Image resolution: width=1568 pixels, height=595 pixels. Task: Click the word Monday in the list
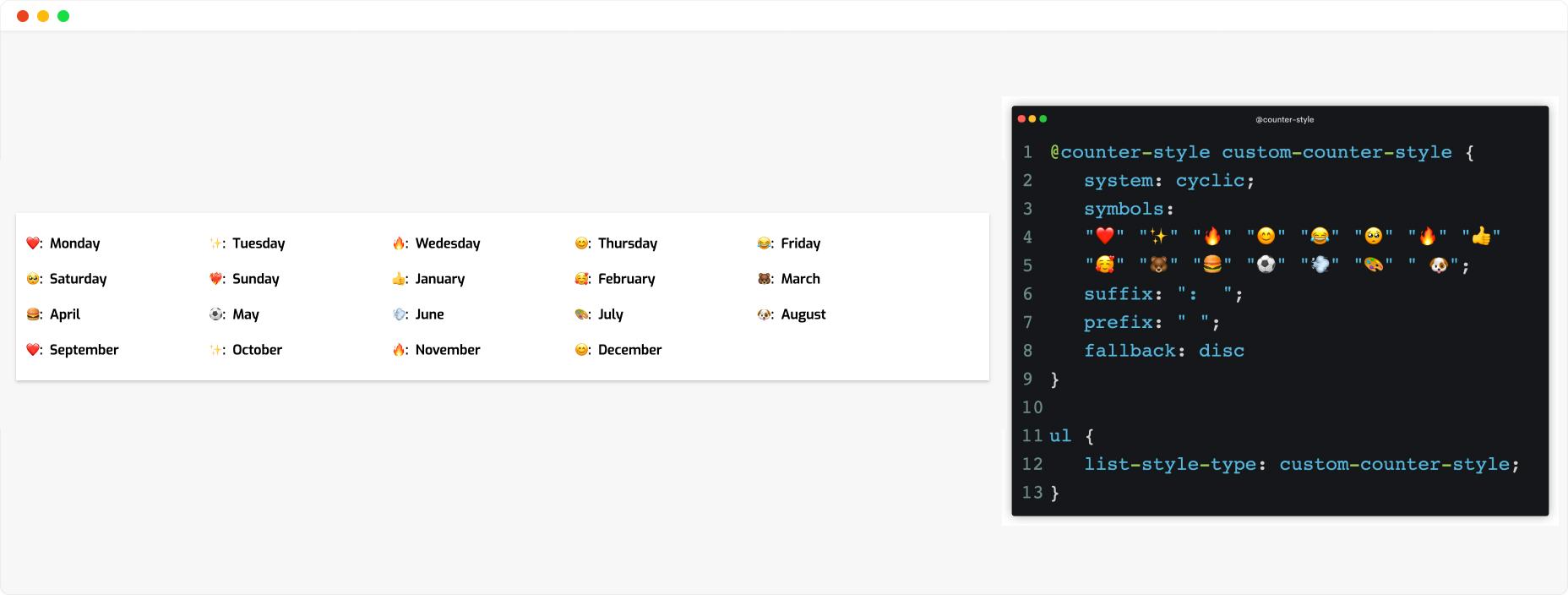click(x=74, y=243)
